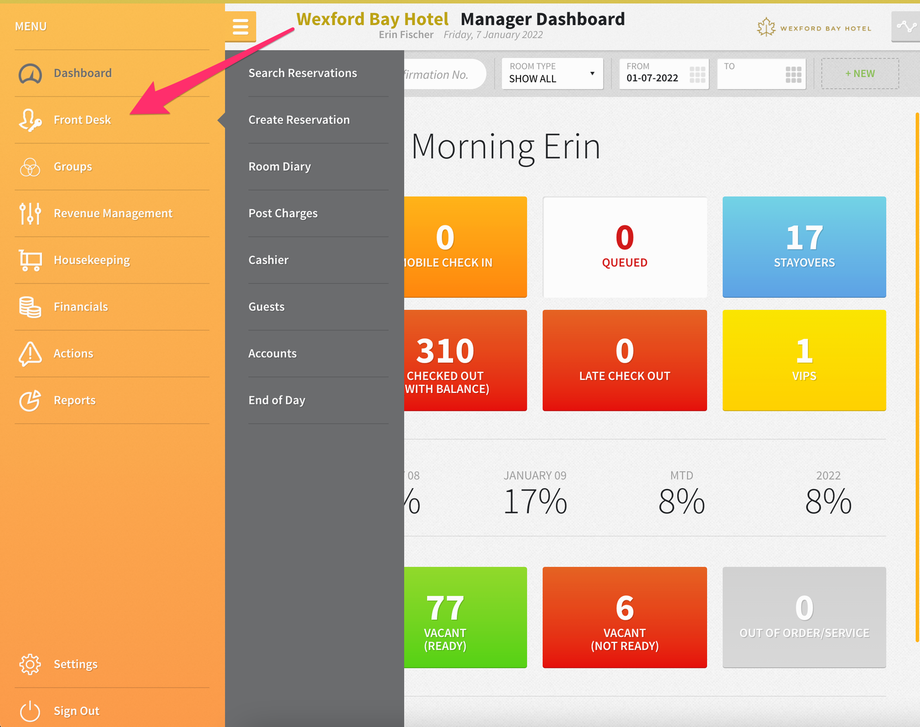
Task: Select Guests in the submenu
Action: point(318,307)
